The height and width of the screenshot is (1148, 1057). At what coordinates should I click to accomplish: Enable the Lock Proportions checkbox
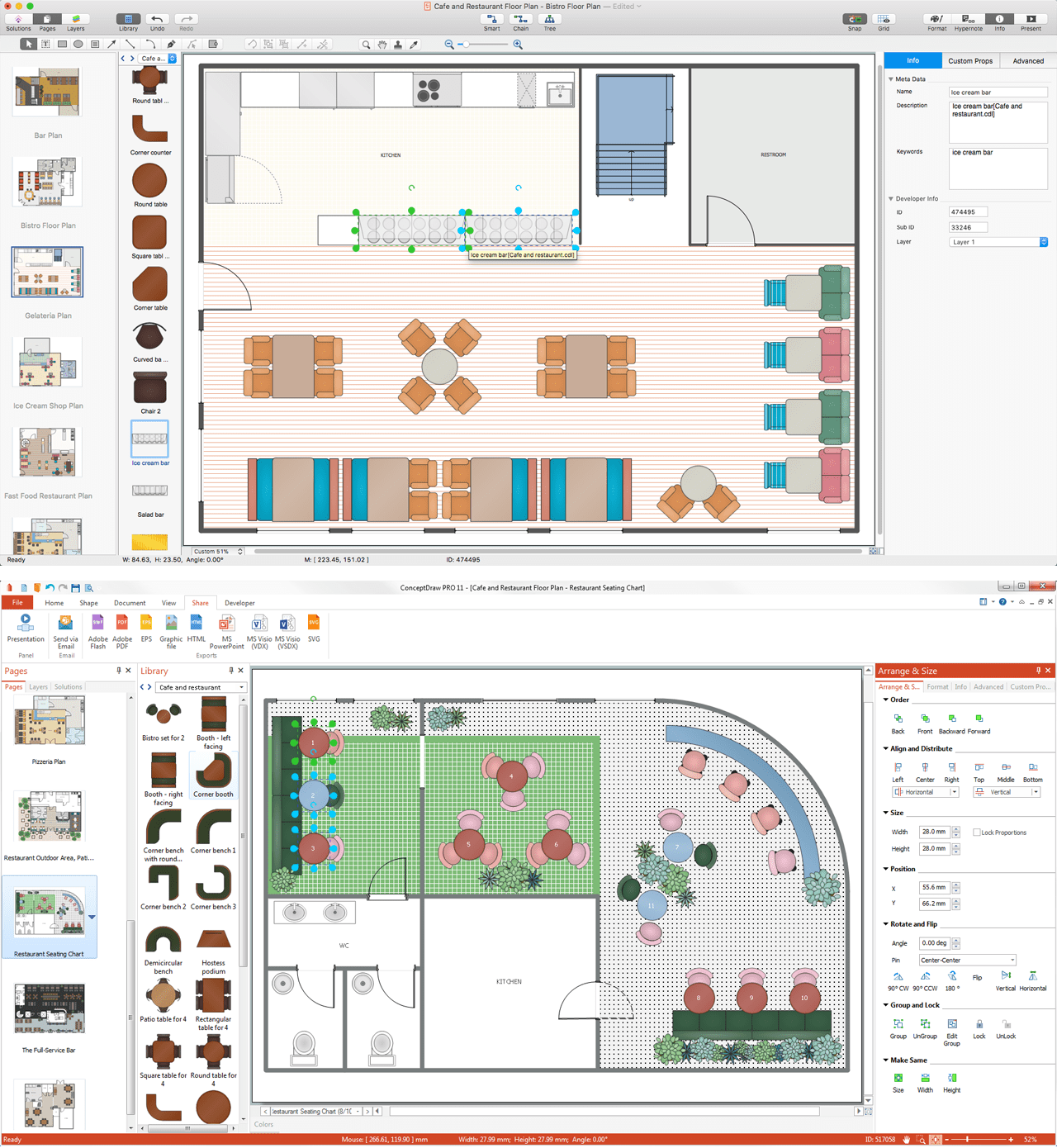click(978, 832)
